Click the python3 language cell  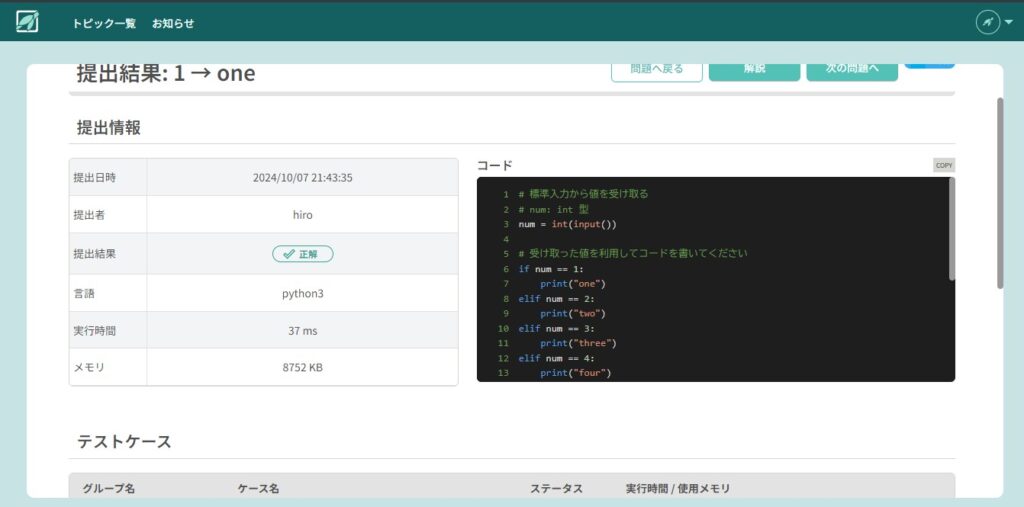point(302,294)
